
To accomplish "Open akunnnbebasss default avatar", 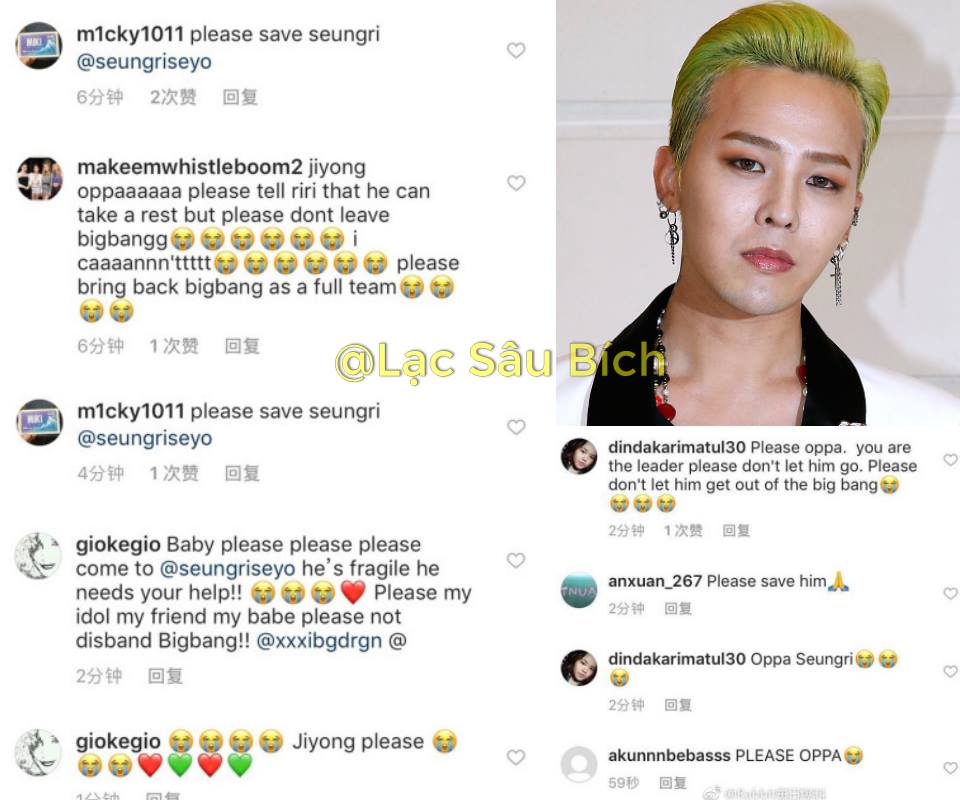I will pos(579,764).
